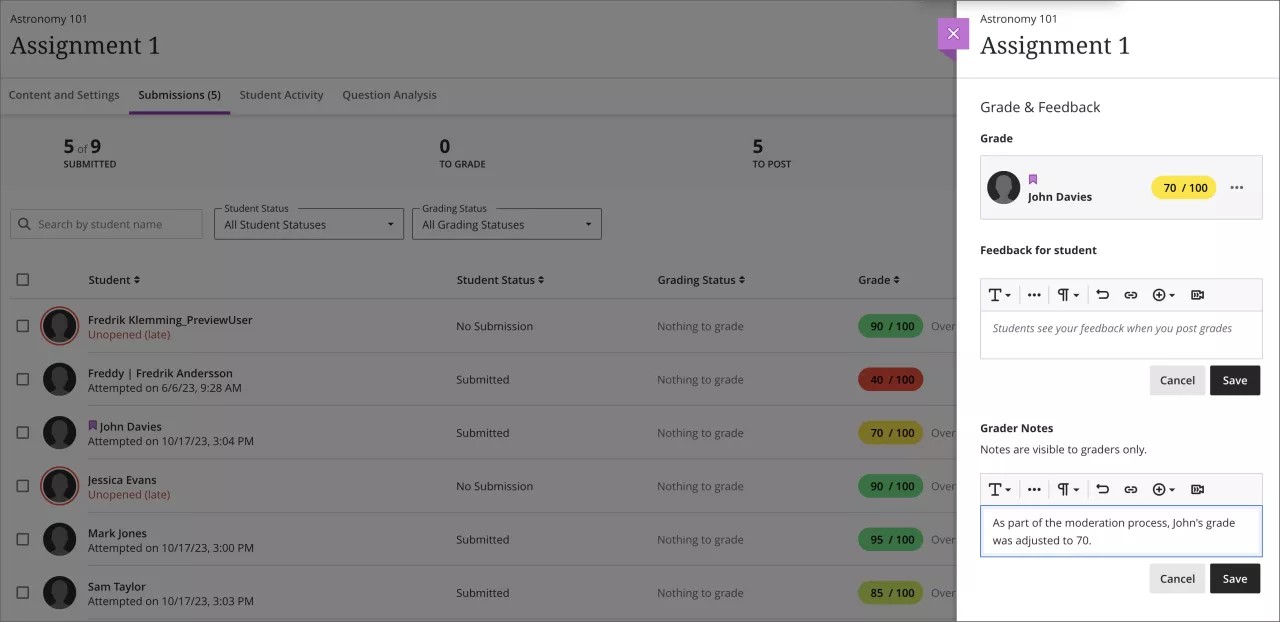Click the more formatting options ellipsis in Grader Notes

(x=1034, y=489)
